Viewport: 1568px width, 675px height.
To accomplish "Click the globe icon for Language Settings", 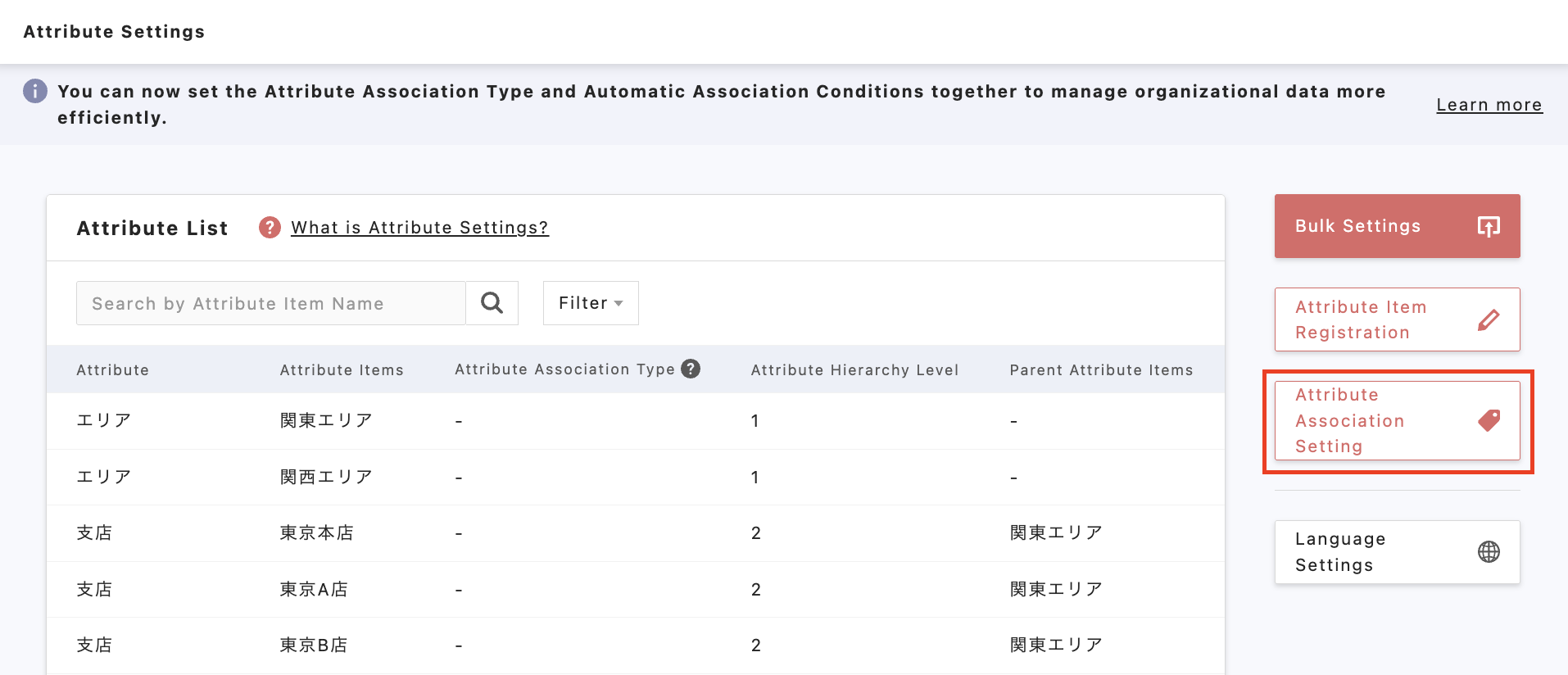I will coord(1488,552).
